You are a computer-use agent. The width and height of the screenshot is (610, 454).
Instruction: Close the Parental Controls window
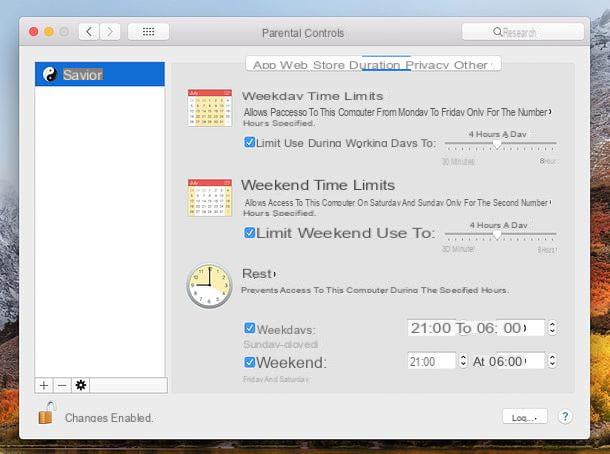[x=34, y=32]
